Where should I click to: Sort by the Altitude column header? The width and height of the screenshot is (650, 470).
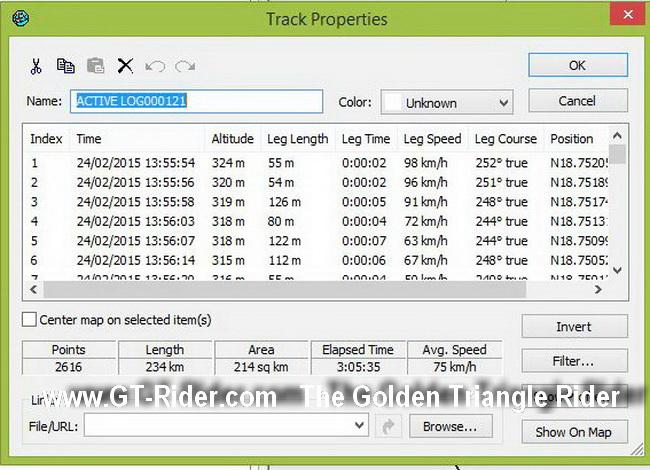point(232,139)
